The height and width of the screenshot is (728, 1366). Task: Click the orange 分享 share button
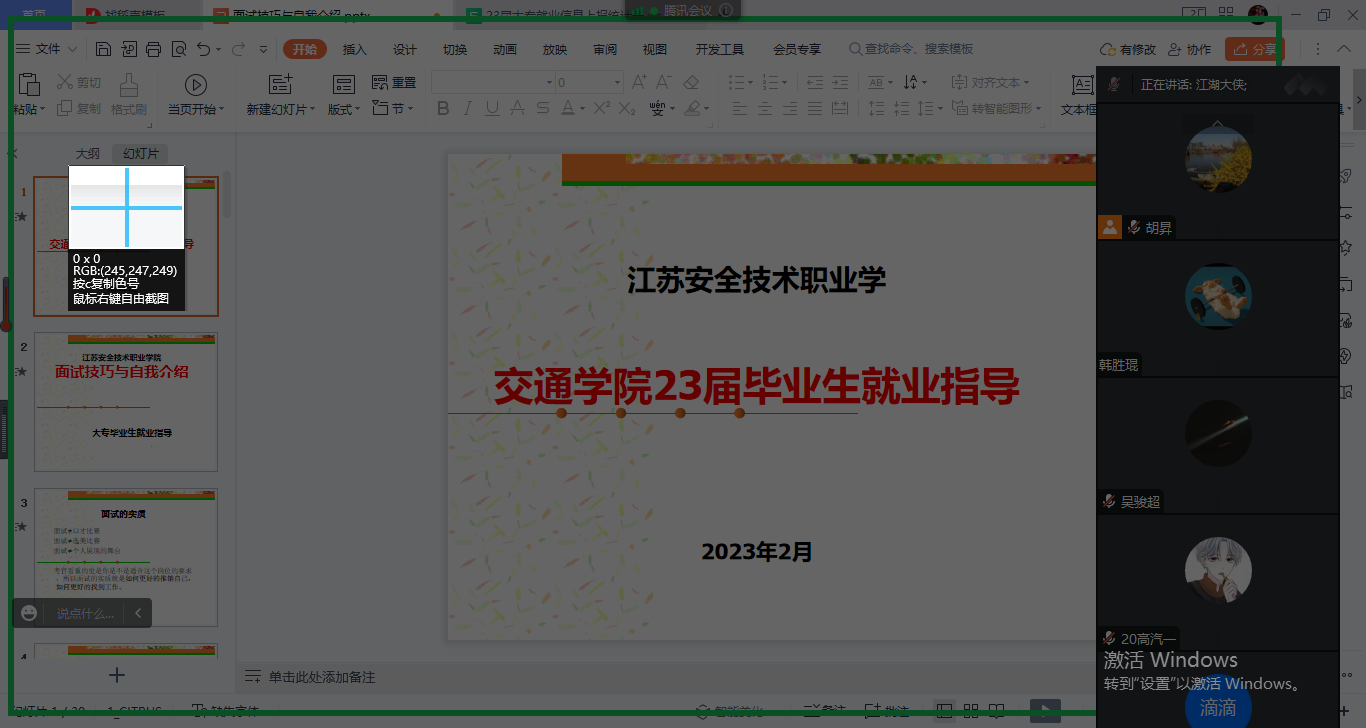click(x=1254, y=49)
